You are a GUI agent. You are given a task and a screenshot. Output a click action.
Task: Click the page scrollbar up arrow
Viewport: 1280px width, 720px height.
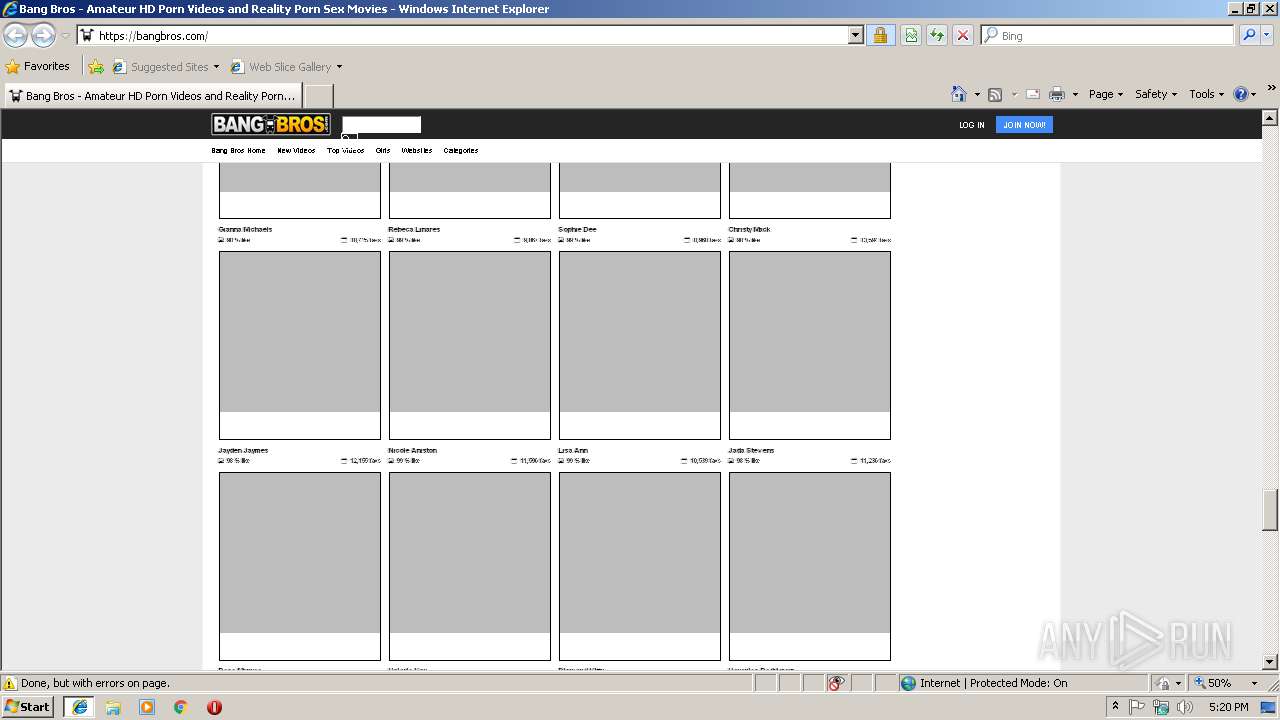tap(1270, 117)
